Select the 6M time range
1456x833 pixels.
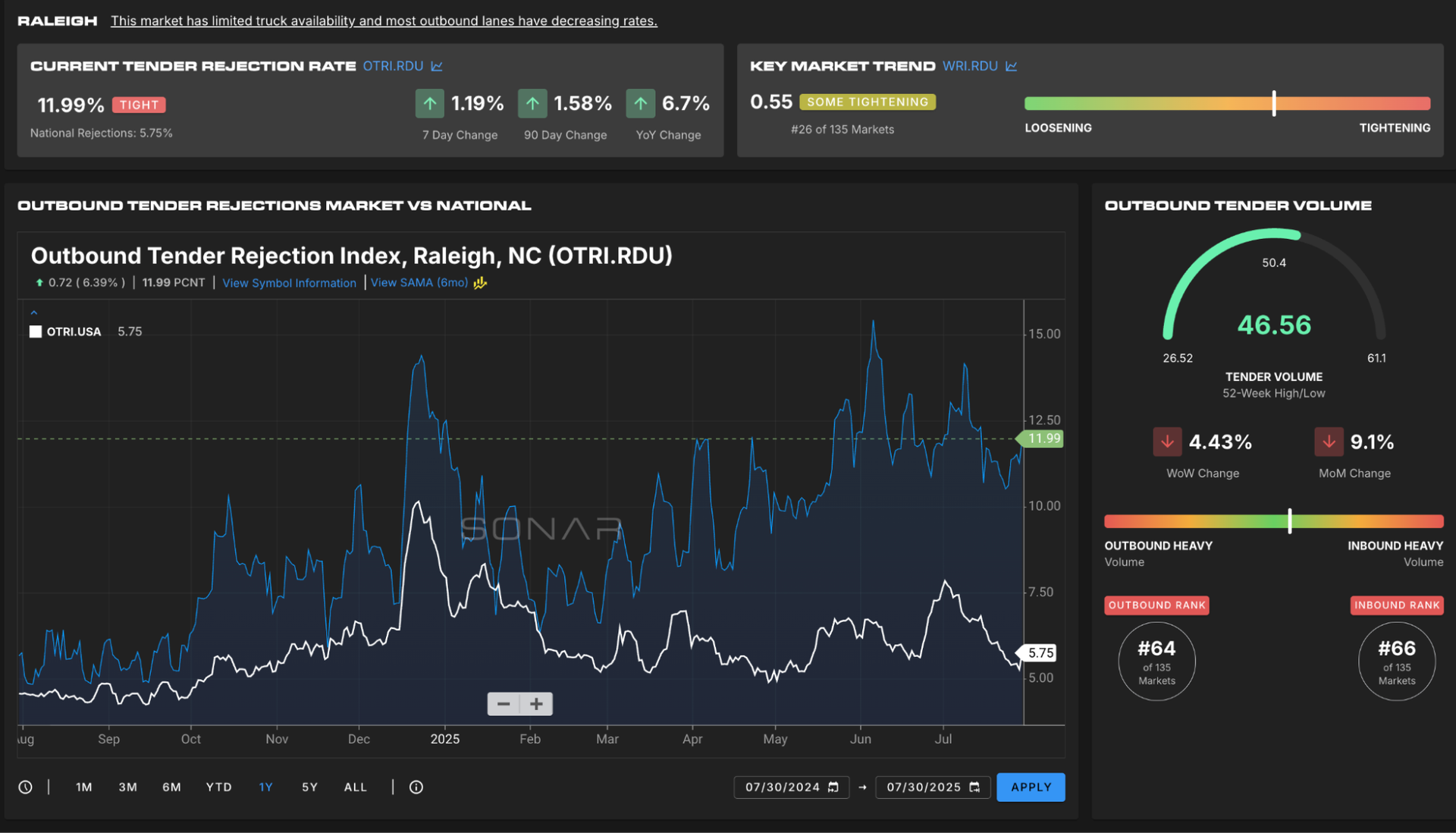pos(172,787)
